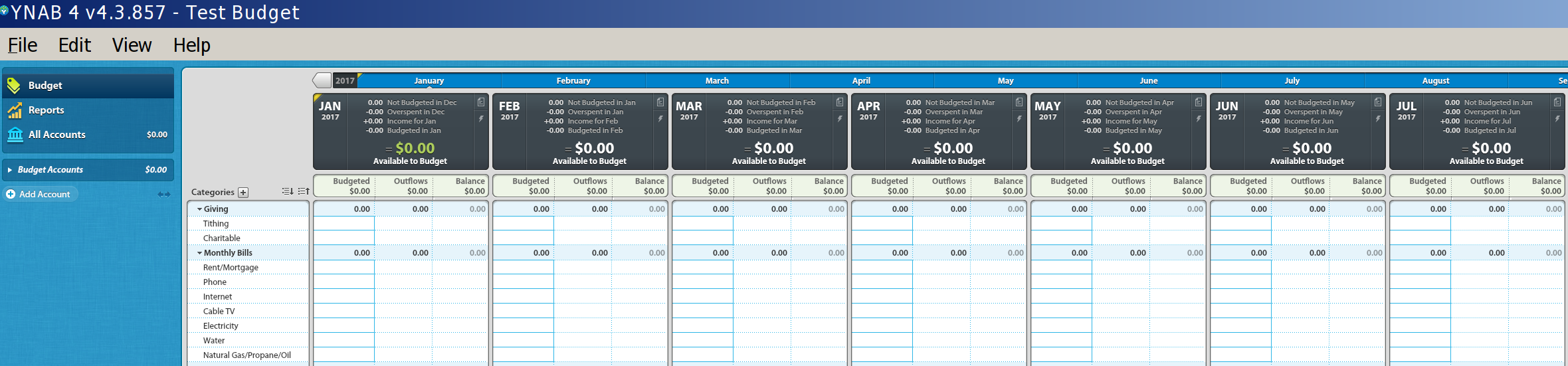Click the 2017 year label in the month bar

coord(345,80)
